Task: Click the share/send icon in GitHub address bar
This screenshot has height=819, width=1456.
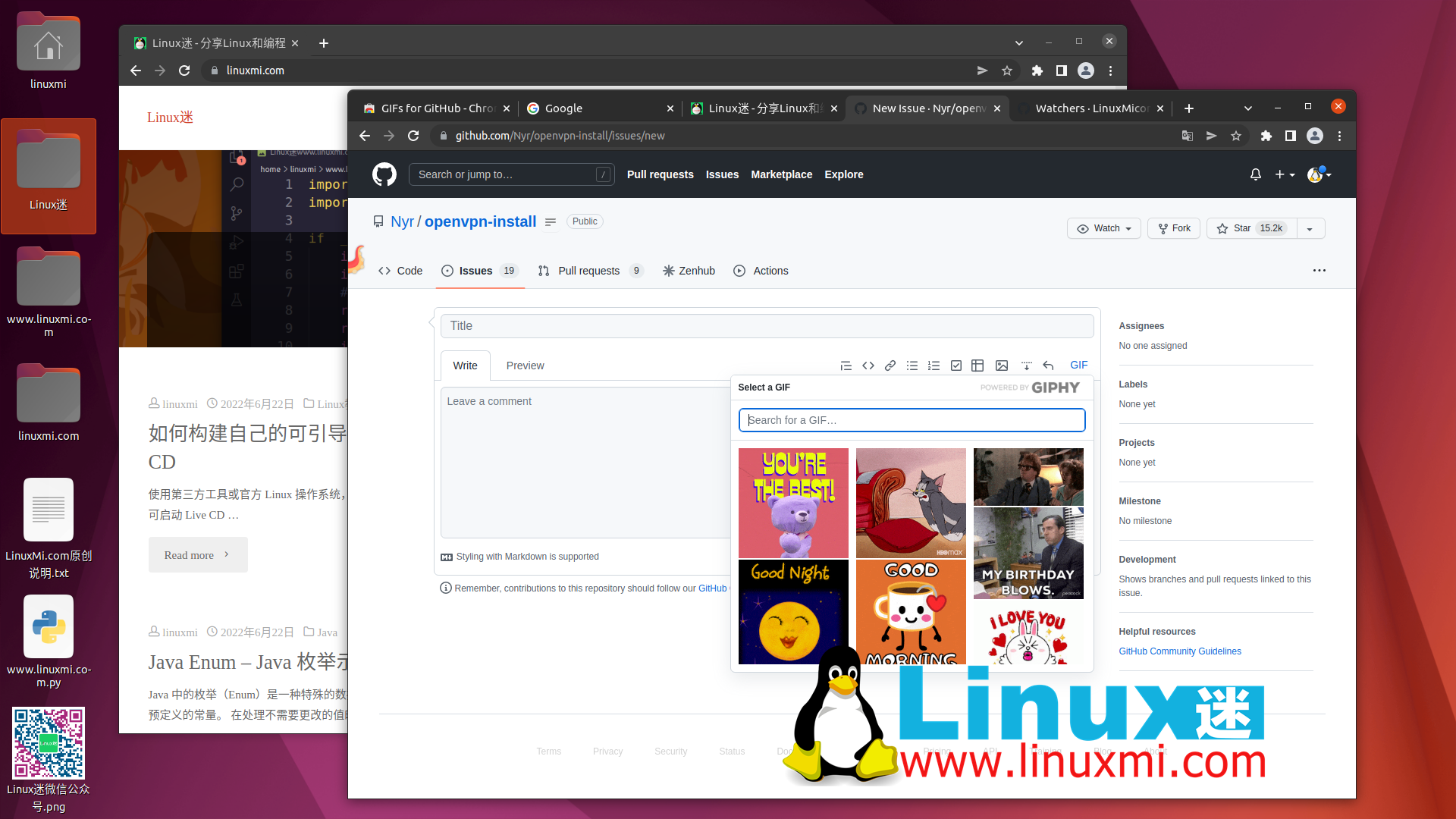Action: (1212, 136)
